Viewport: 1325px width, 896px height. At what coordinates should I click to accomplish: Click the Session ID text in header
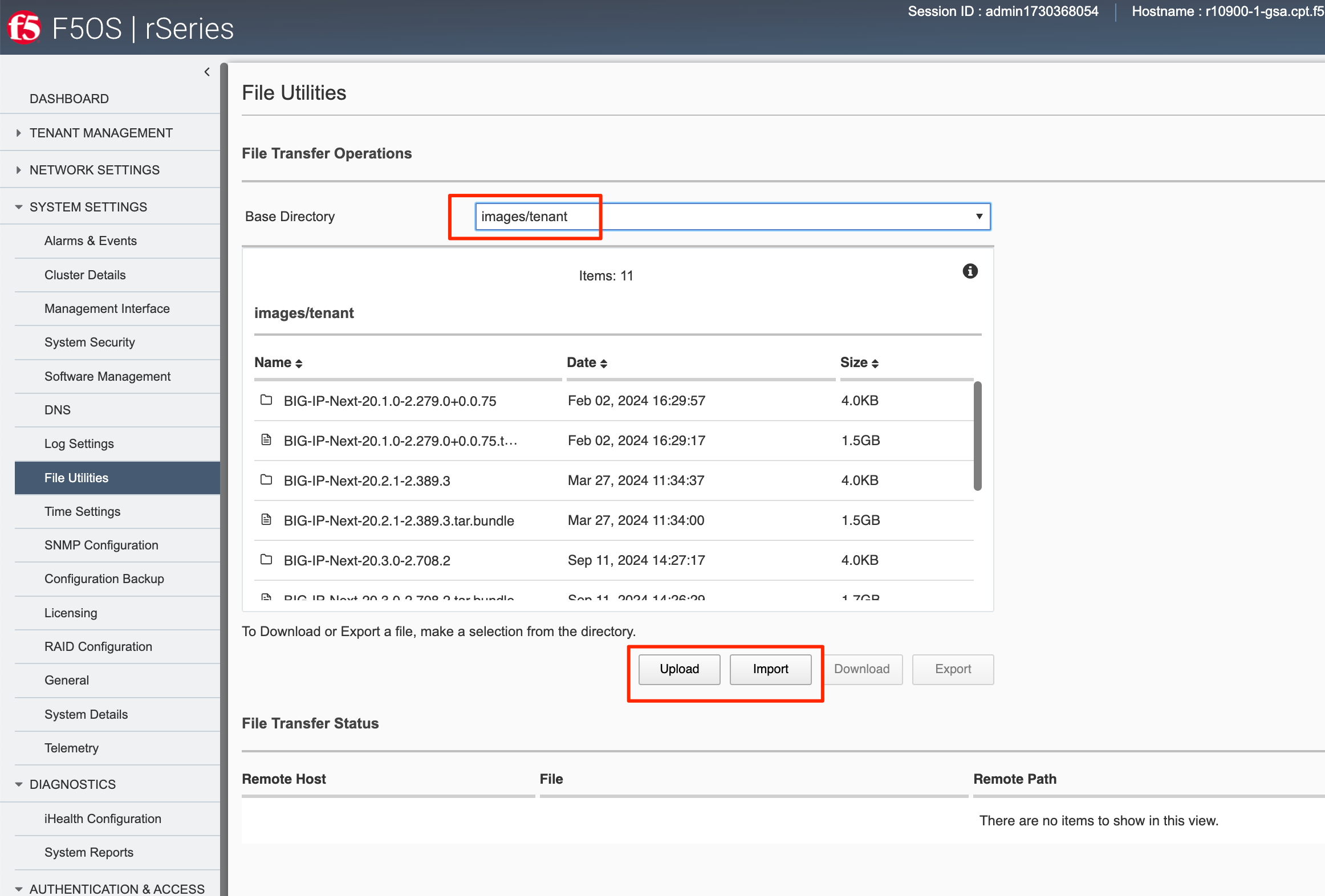(1003, 11)
